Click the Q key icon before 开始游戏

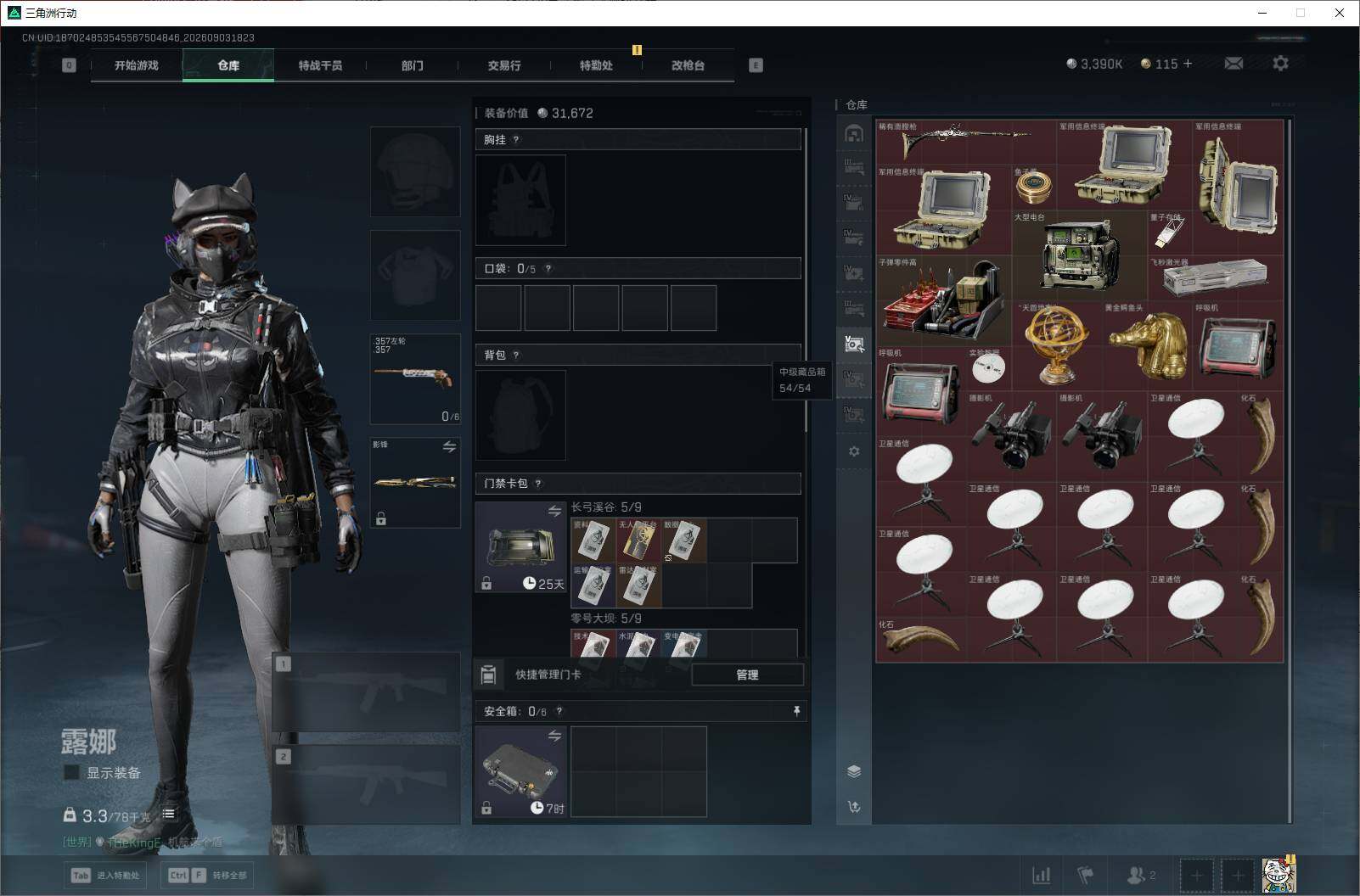coord(70,65)
